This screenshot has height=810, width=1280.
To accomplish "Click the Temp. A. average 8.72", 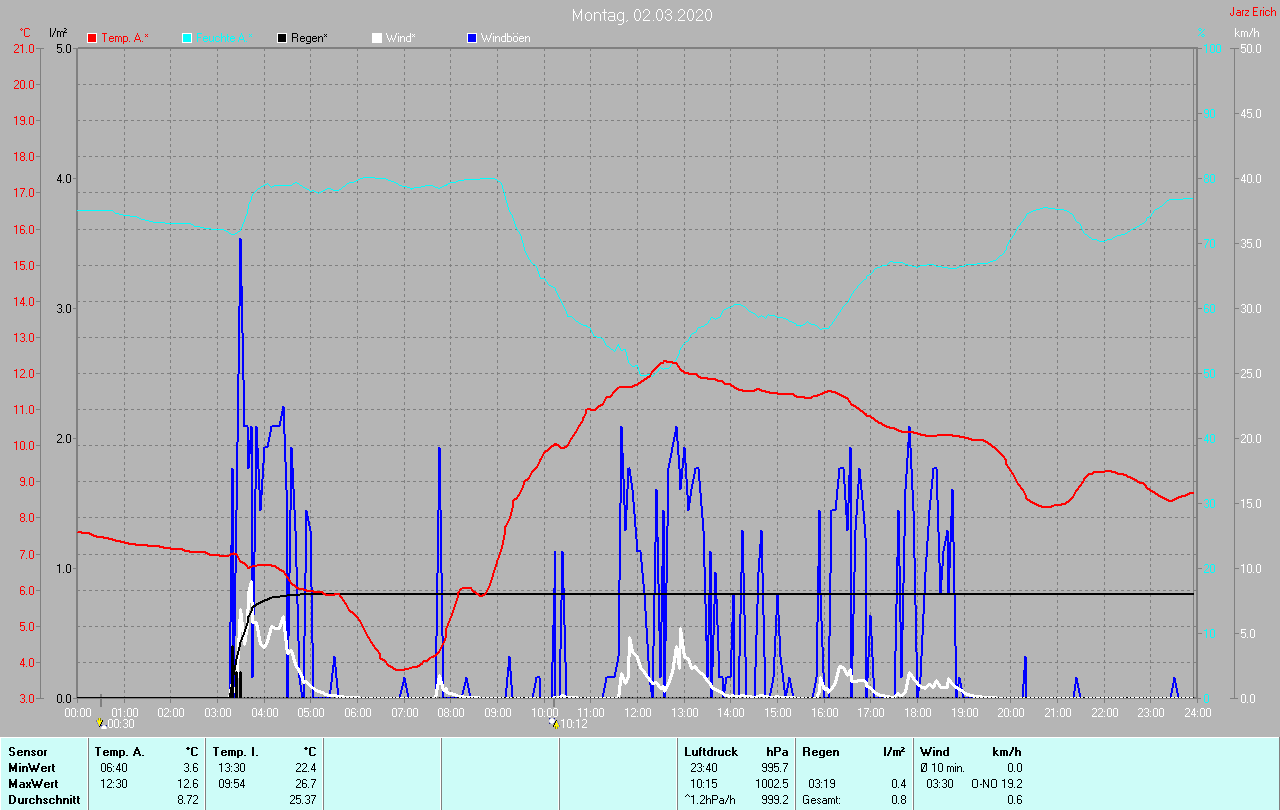I will point(187,800).
